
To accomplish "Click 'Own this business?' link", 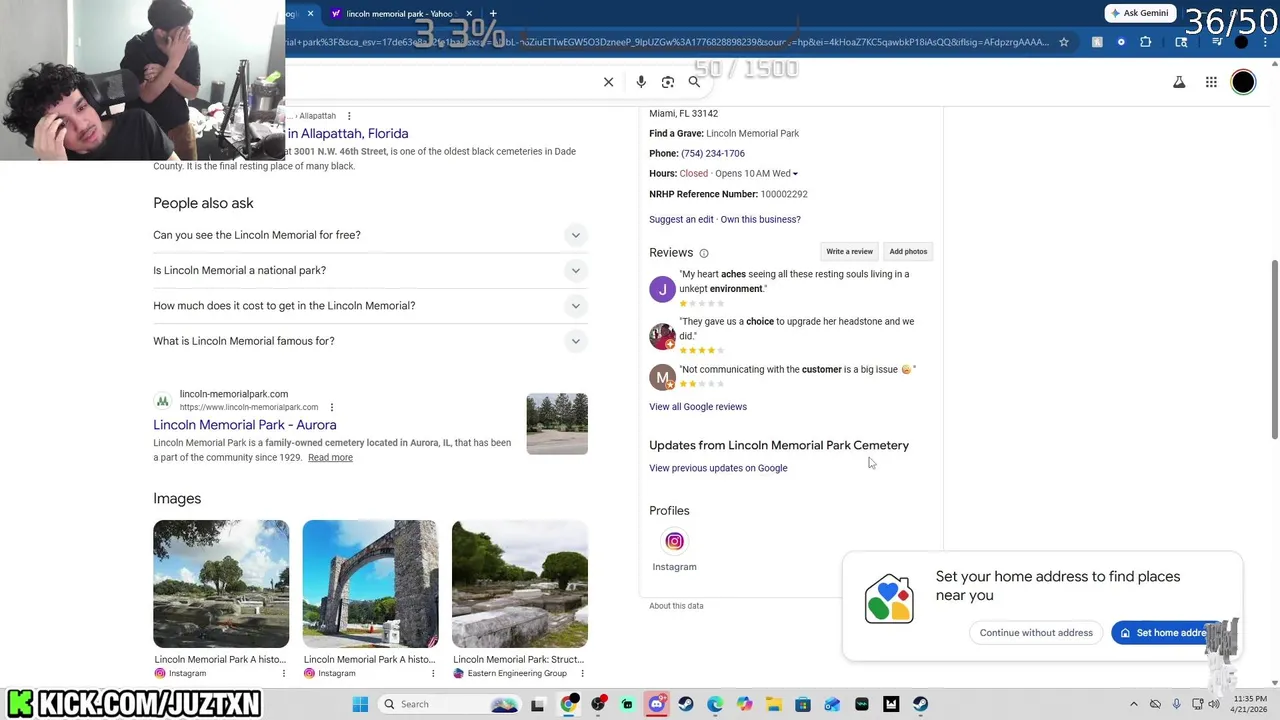I will click(761, 219).
